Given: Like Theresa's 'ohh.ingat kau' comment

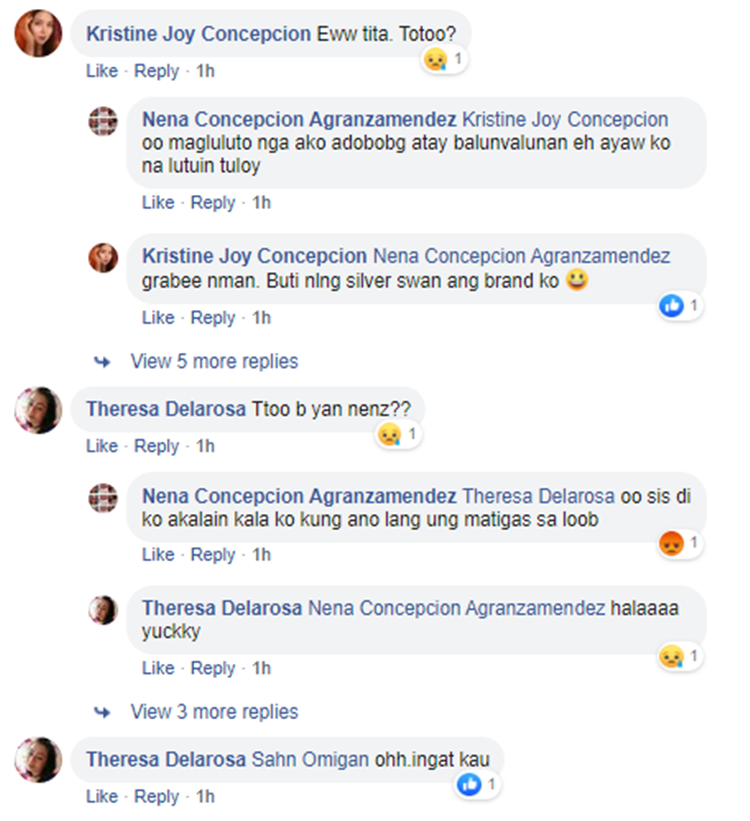Looking at the screenshot, I should 102,796.
